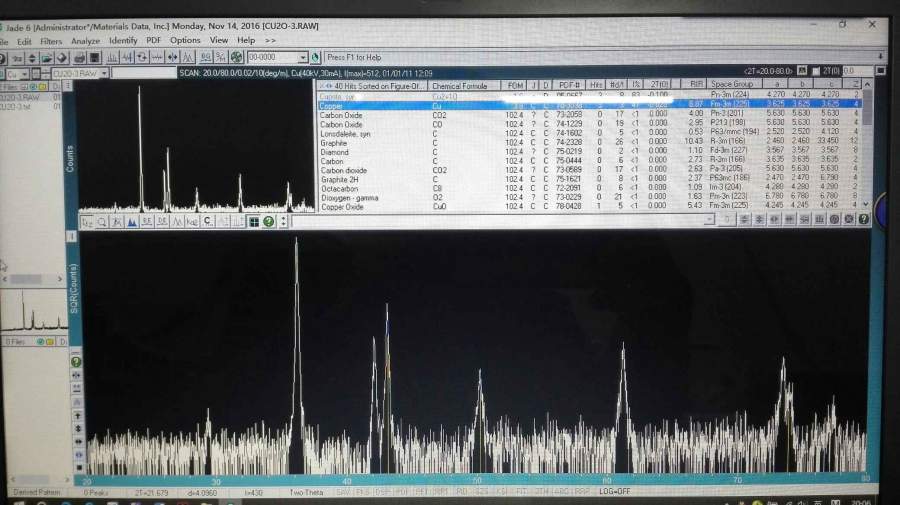Select the Dioxygen - gamma hit row

(x=589, y=197)
